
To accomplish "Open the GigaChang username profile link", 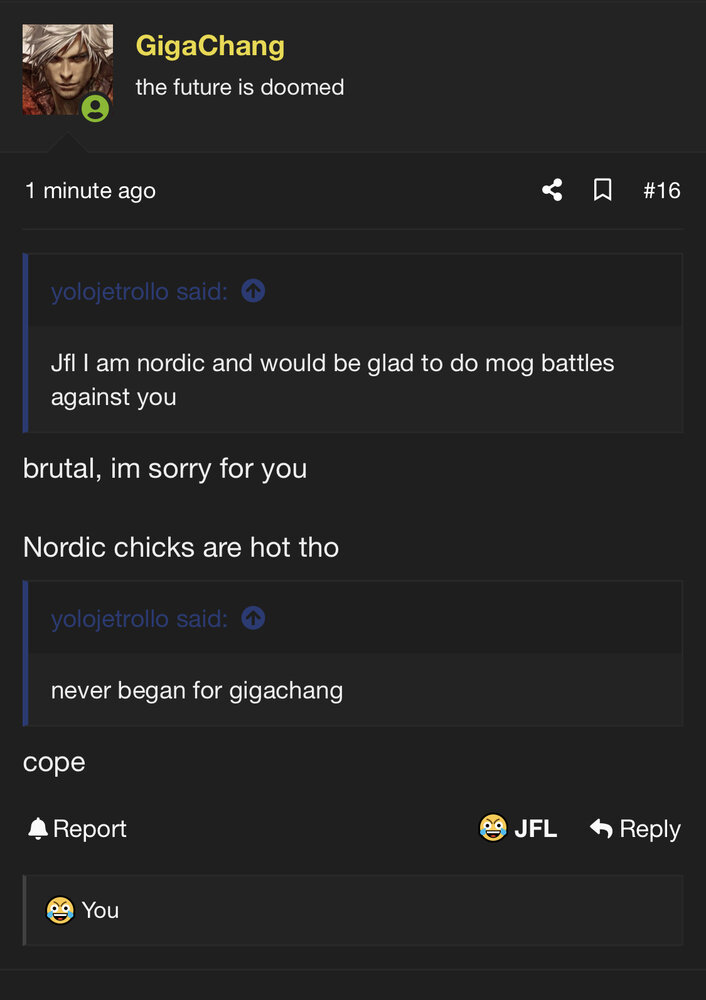I will pos(210,46).
